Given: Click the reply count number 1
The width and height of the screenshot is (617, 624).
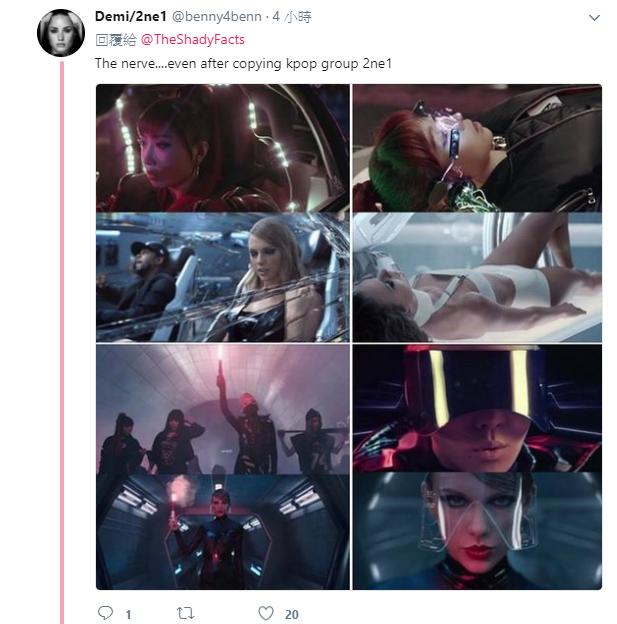Looking at the screenshot, I should 128,614.
